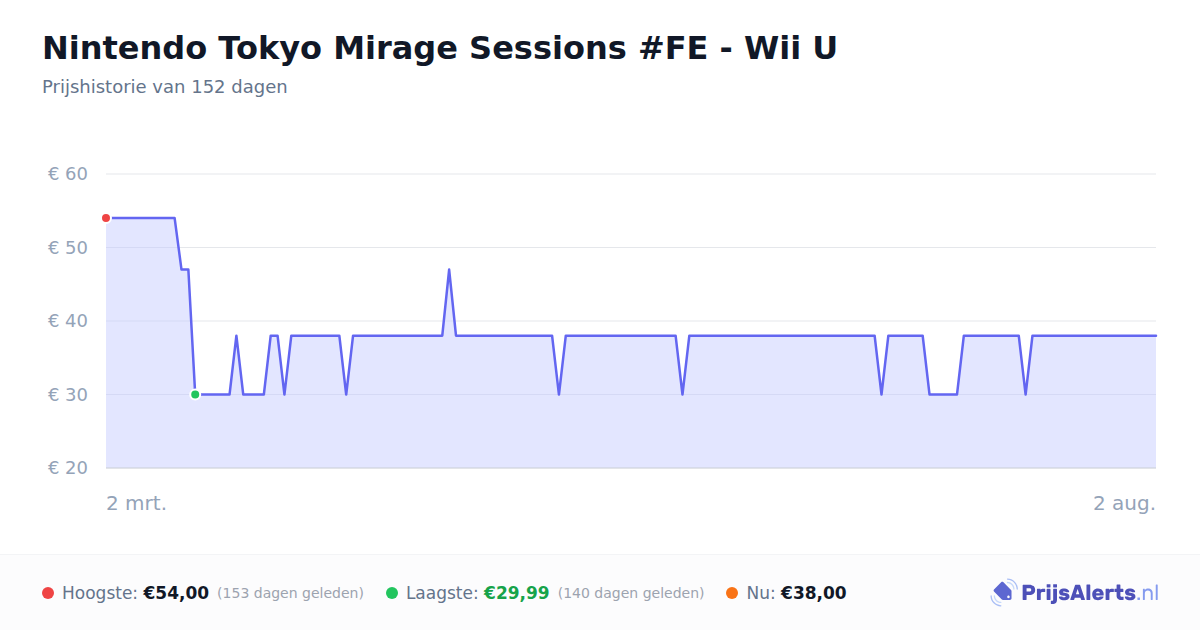Click the Prijshistorie van 152 dagen subtitle
Image resolution: width=1200 pixels, height=630 pixels.
165,87
